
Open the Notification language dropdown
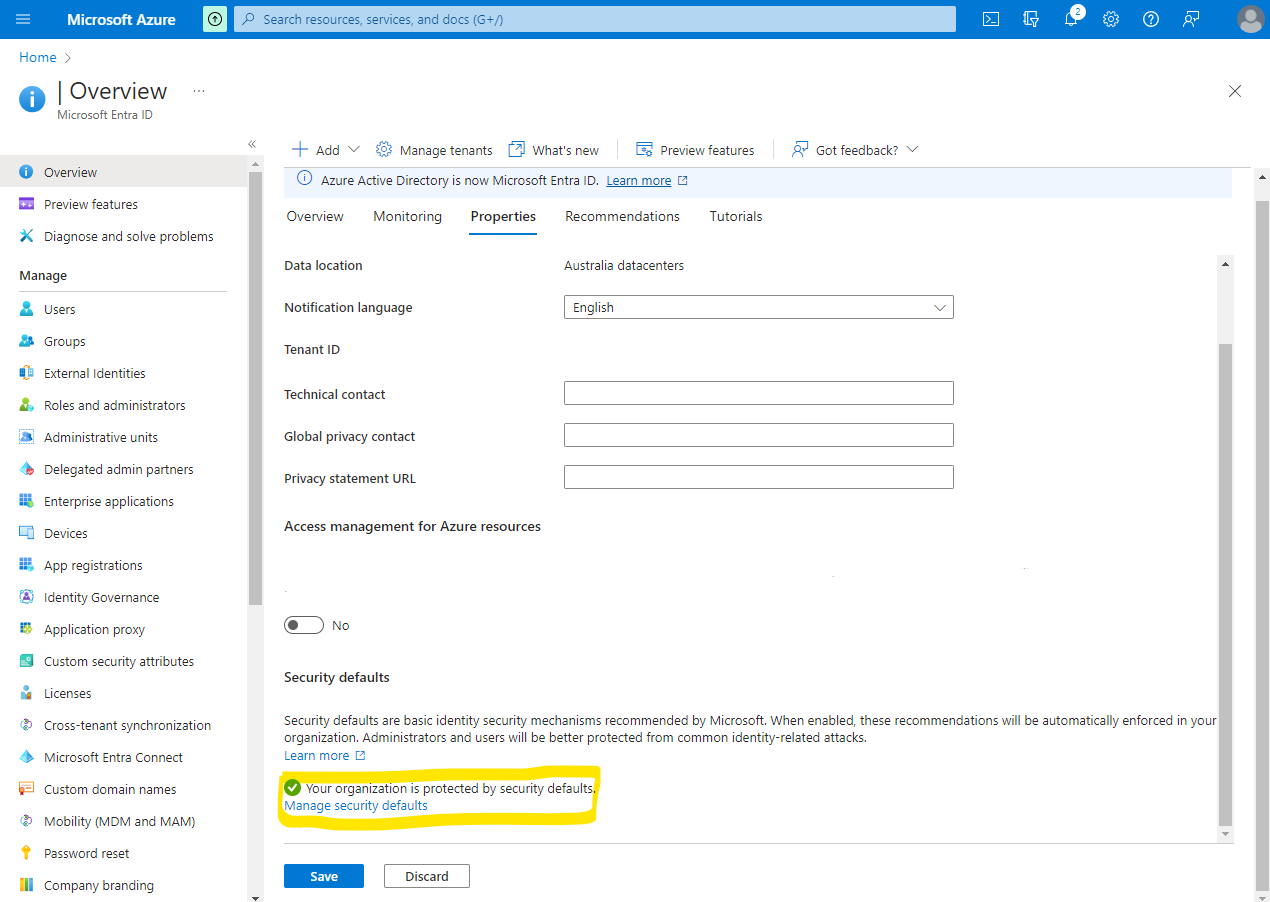pos(759,307)
